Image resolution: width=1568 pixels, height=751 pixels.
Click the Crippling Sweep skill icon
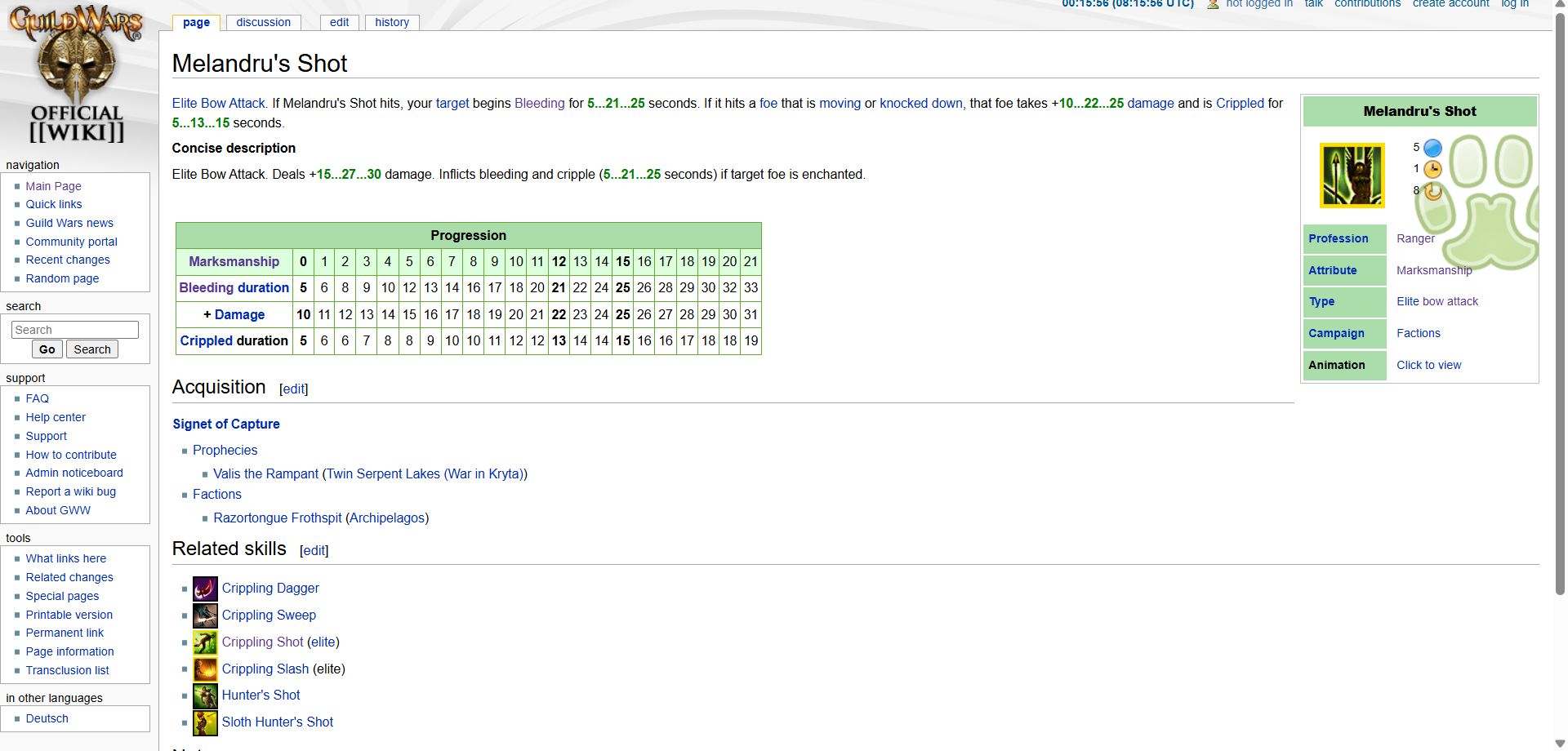pos(205,615)
